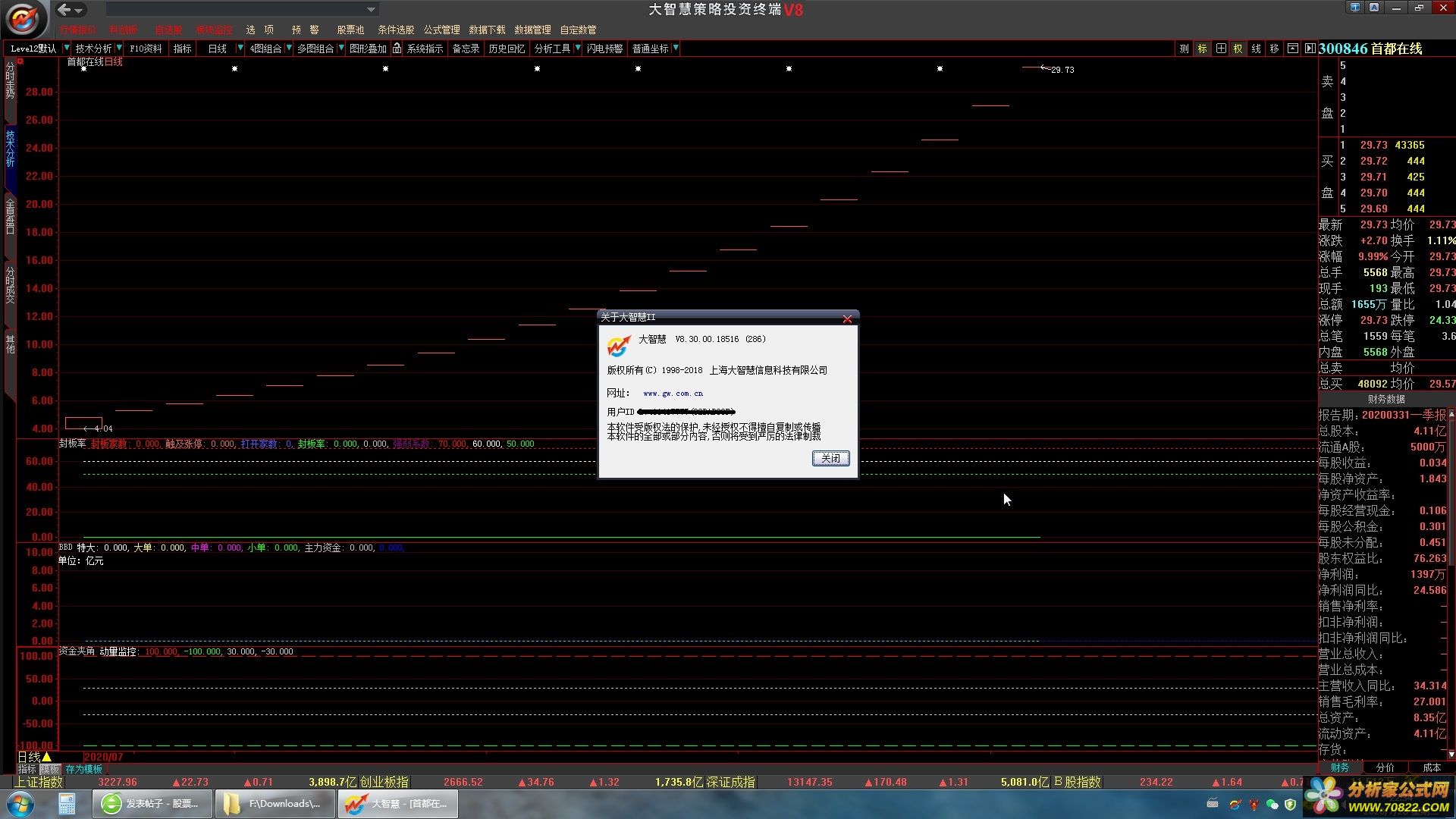
Task: Expand the 日线 period dropdown arrow
Action: [240, 49]
